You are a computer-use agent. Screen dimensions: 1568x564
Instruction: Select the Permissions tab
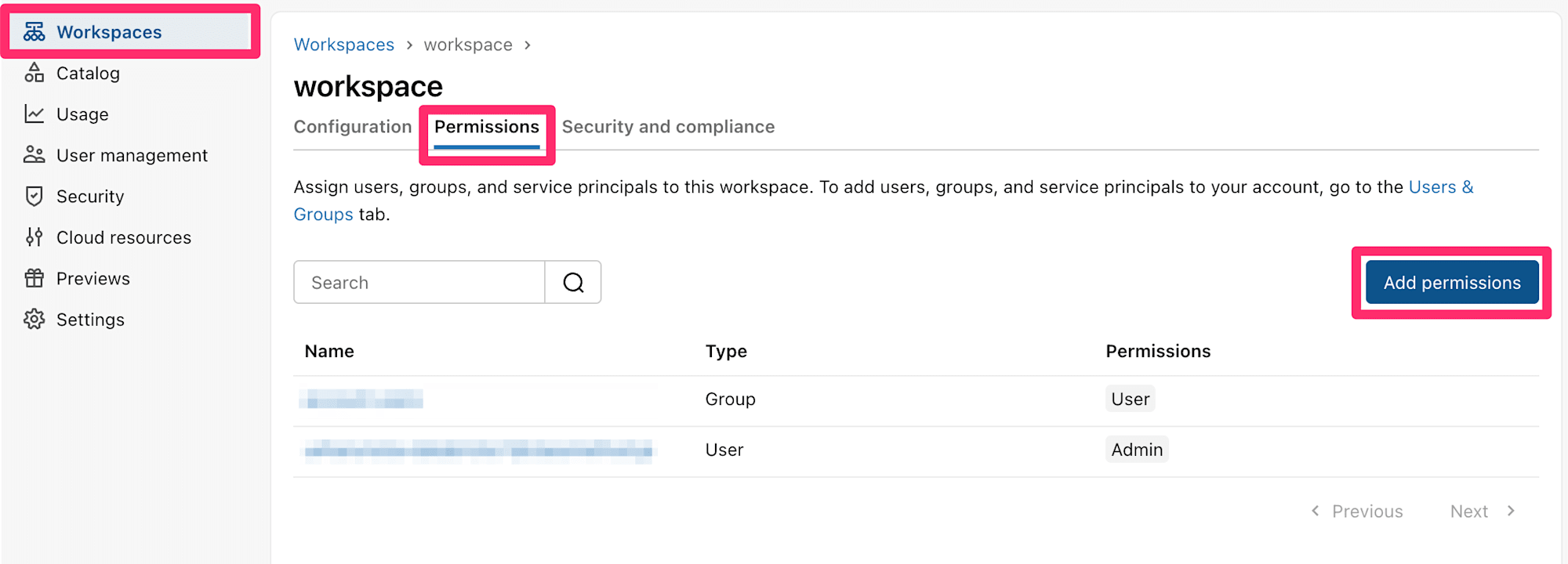click(487, 127)
